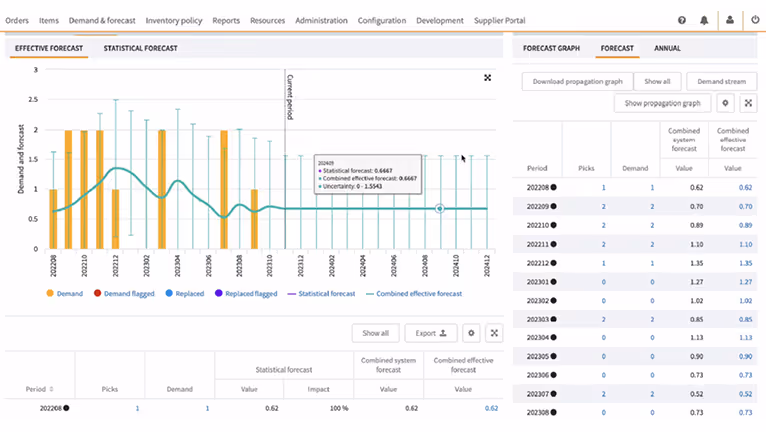Open the user profile icon
The width and height of the screenshot is (766, 432).
coord(730,20)
